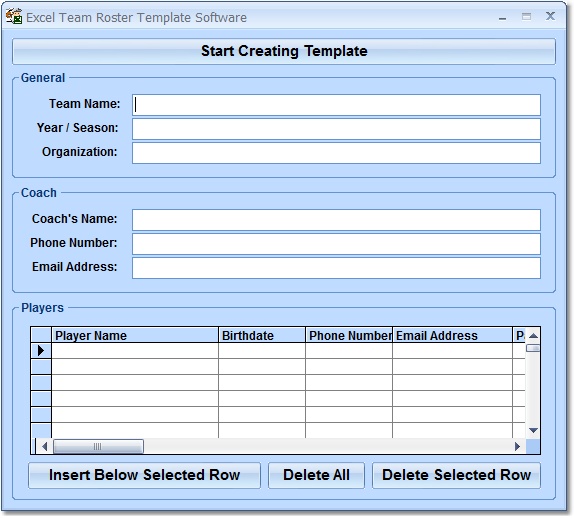Click the current-row arrow selector in the players table
574x518 pixels.
point(41,351)
